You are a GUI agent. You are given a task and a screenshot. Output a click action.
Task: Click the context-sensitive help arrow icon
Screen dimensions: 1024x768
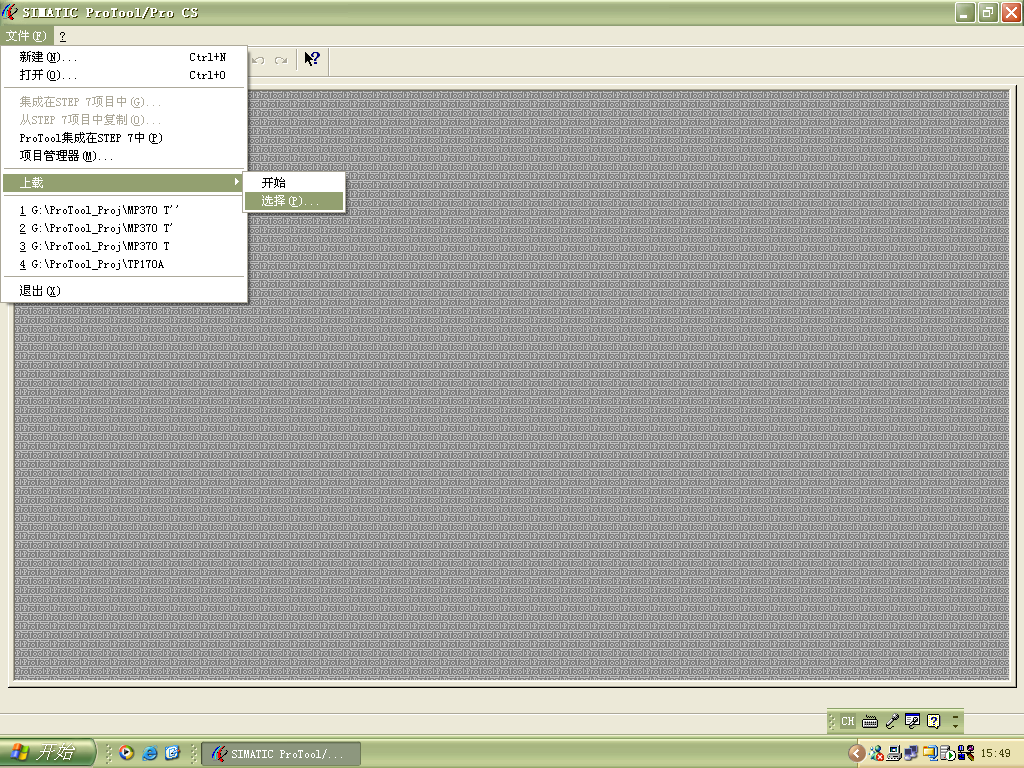tap(312, 59)
